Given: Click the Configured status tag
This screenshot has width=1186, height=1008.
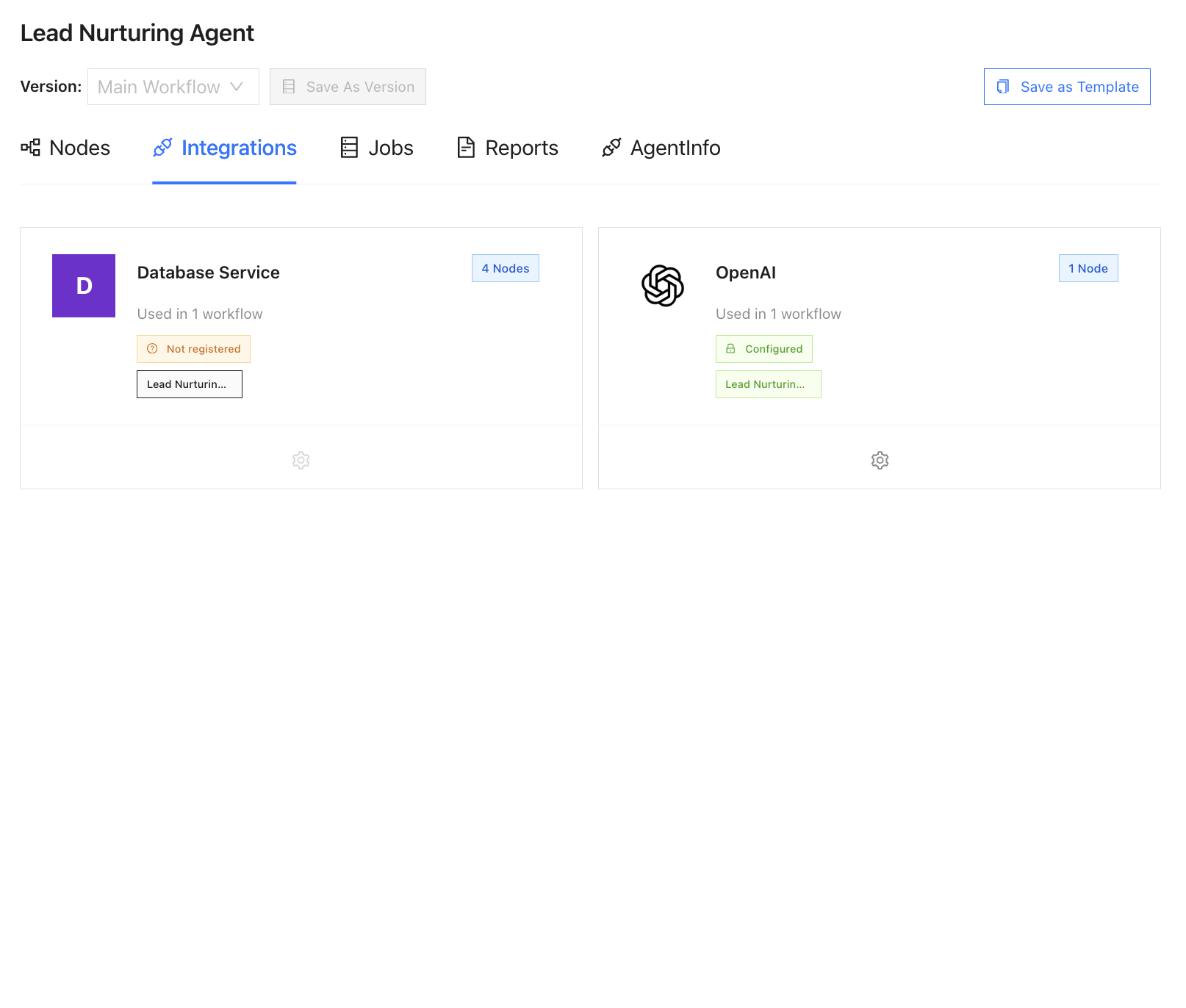Looking at the screenshot, I should click(x=763, y=349).
